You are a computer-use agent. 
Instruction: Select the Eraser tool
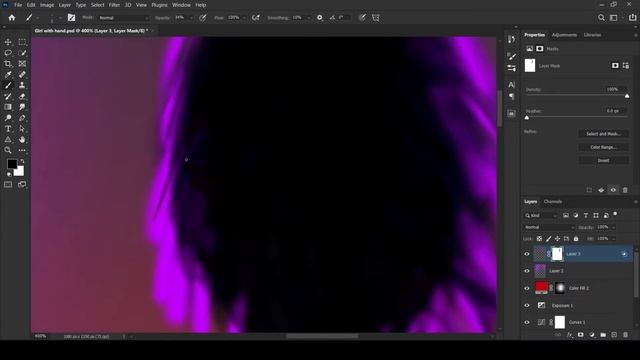pos(22,96)
